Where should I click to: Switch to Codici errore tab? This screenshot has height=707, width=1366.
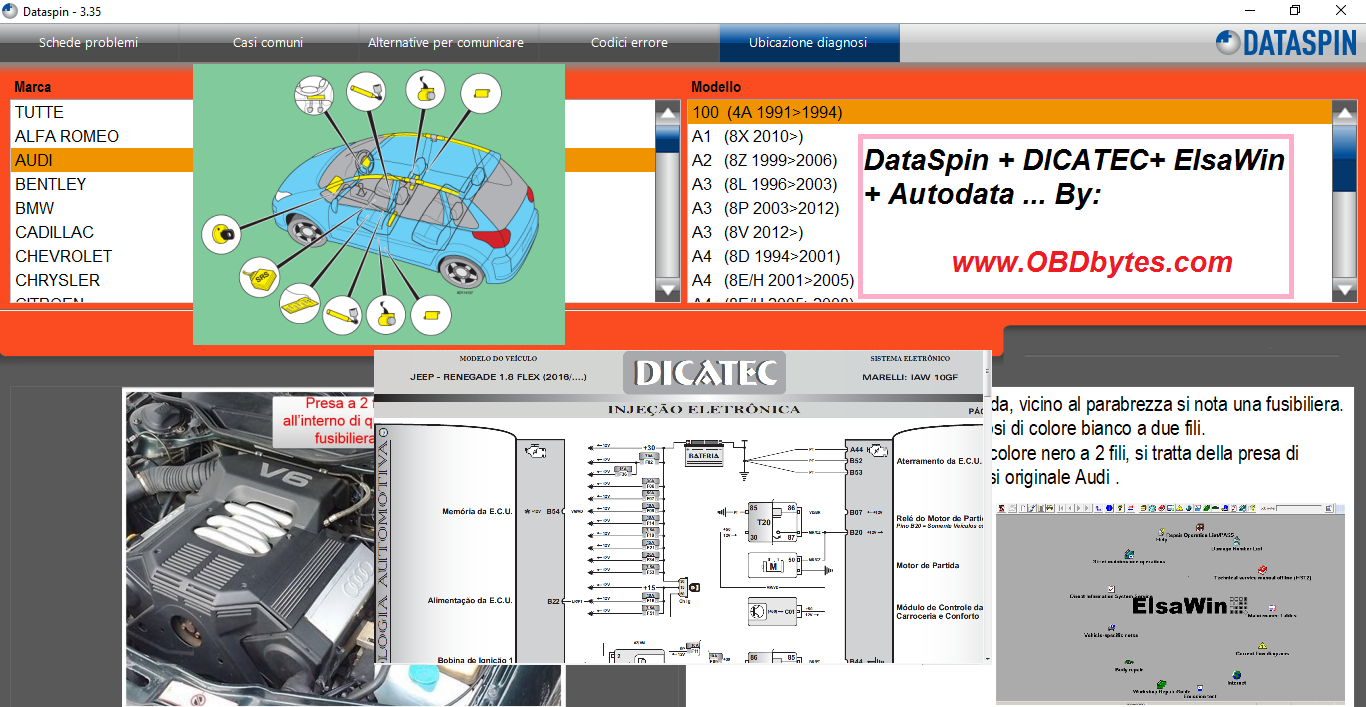click(629, 43)
